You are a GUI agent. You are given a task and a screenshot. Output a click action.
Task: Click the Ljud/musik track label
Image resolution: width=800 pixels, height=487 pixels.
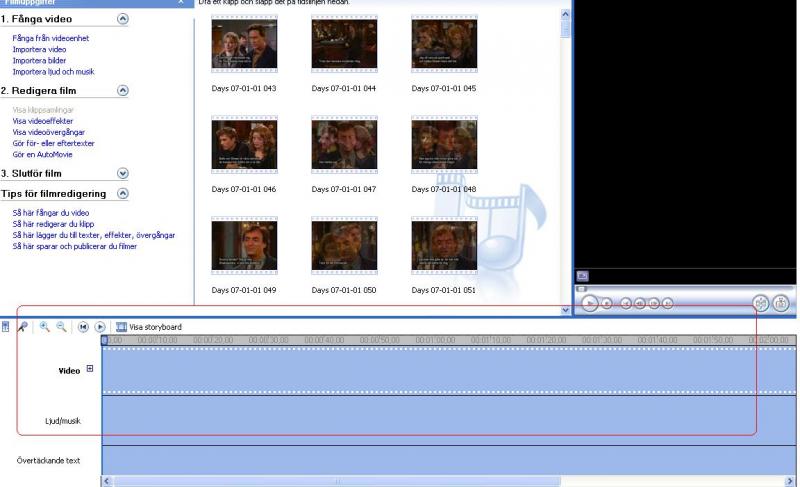[63, 421]
